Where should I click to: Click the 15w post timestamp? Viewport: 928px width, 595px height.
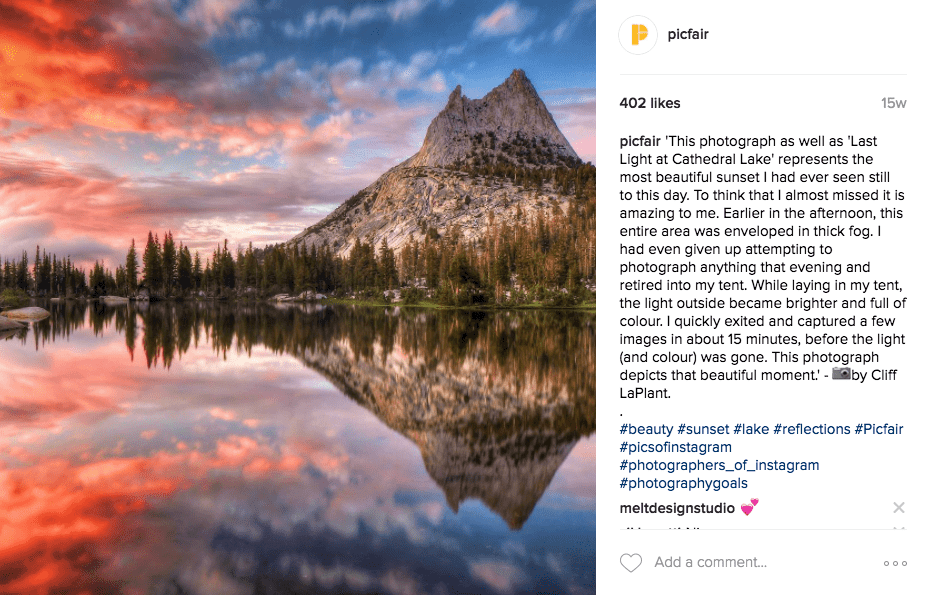pos(893,103)
